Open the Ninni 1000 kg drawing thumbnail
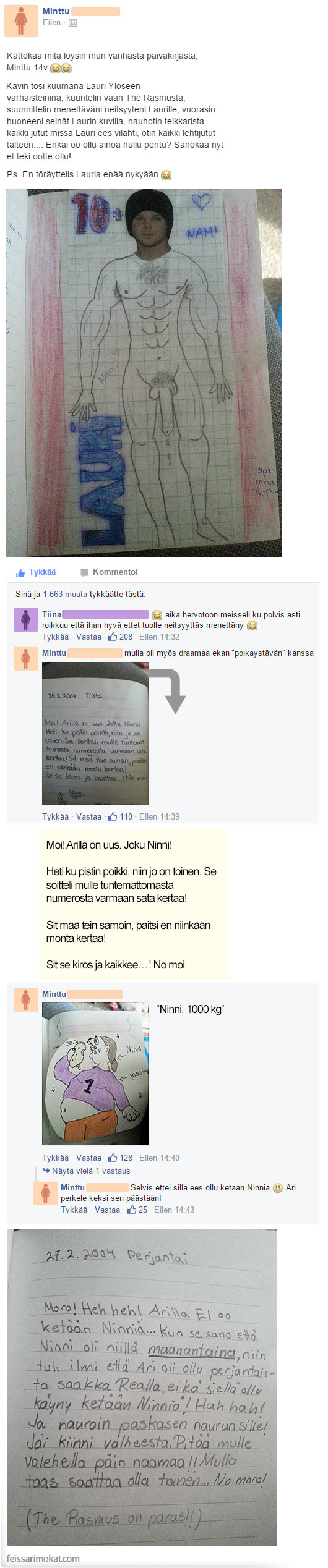This screenshot has width=328, height=1568. pyautogui.click(x=95, y=1074)
